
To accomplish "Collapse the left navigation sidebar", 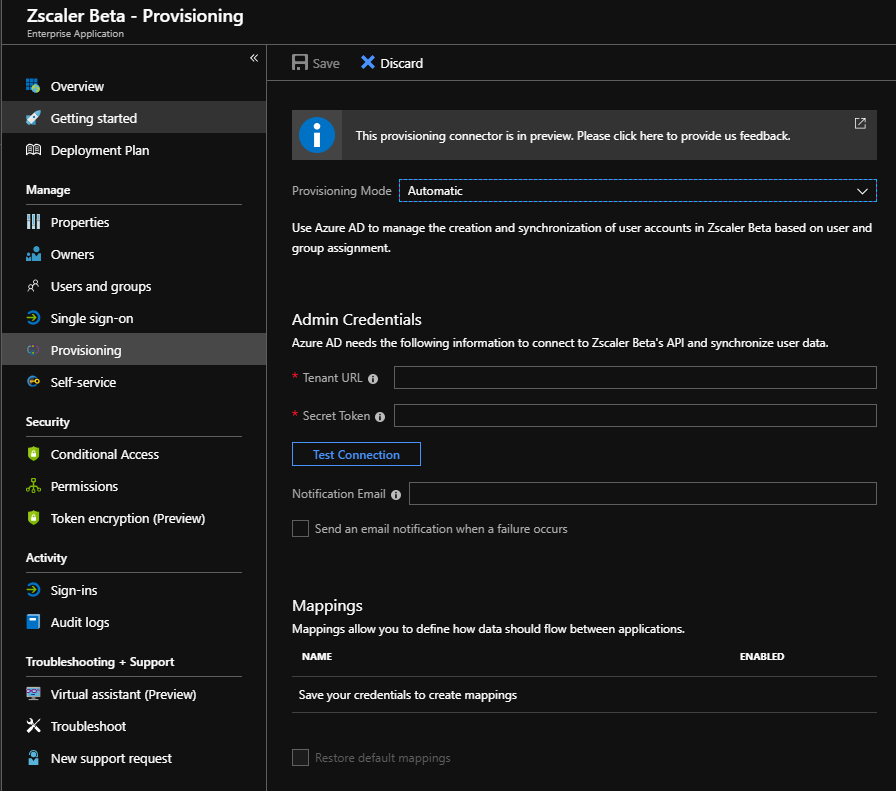I will click(x=254, y=58).
